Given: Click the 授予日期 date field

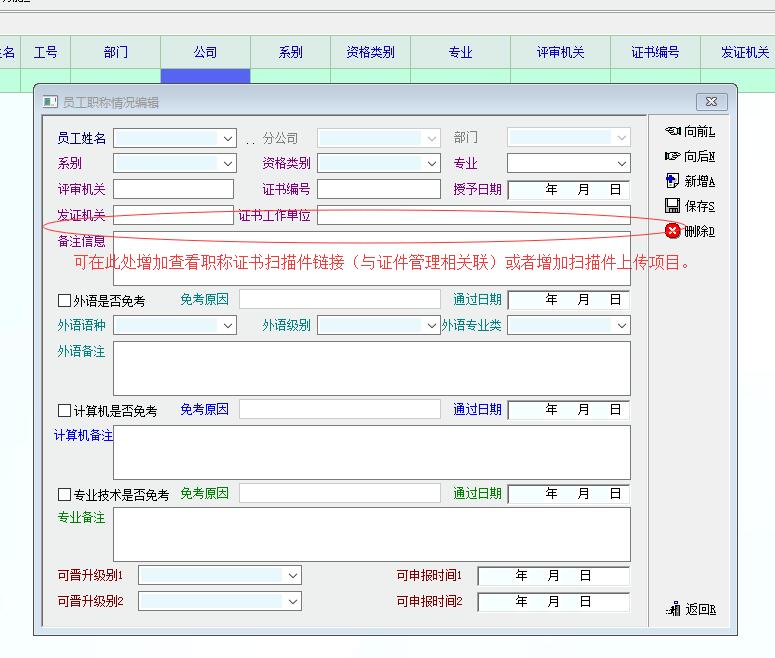Looking at the screenshot, I should click(569, 189).
